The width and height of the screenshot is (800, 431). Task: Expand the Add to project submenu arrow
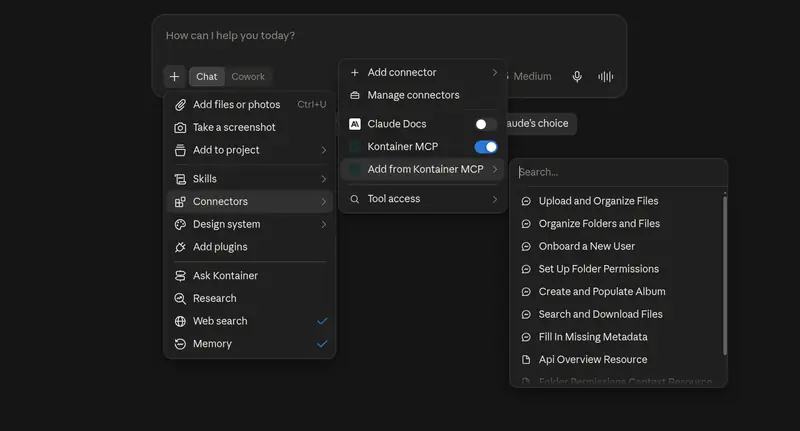pos(323,150)
